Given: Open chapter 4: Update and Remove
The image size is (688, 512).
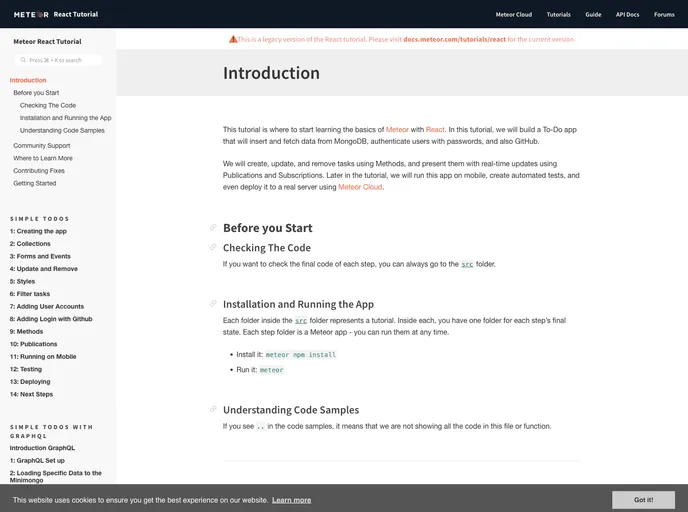Looking at the screenshot, I should [x=43, y=269].
